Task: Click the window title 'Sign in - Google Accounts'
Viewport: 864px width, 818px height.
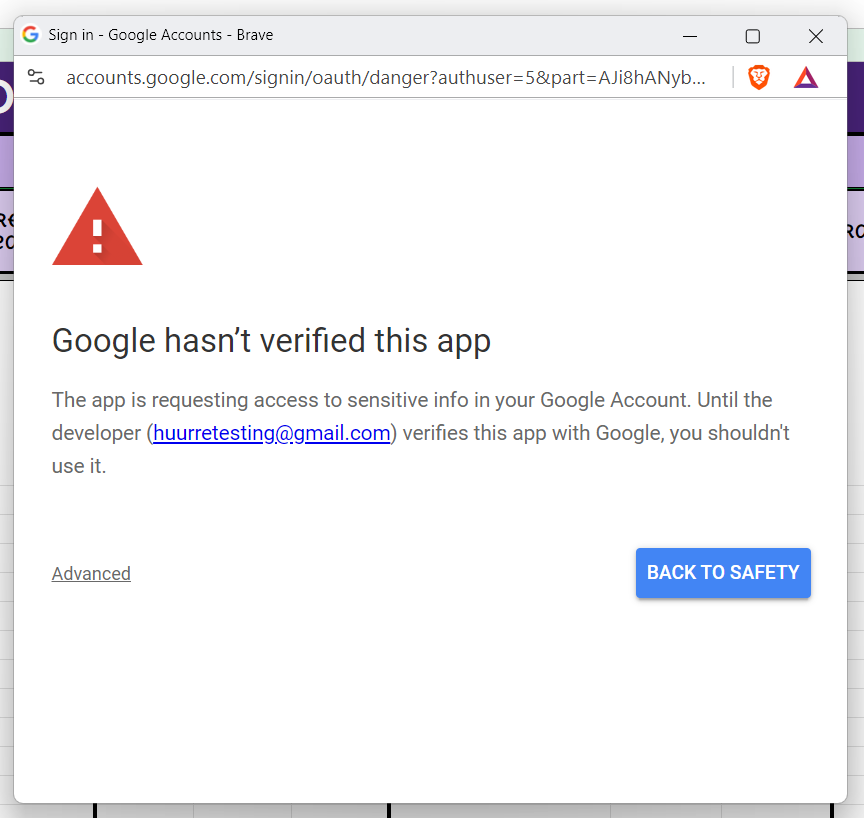Action: point(135,35)
